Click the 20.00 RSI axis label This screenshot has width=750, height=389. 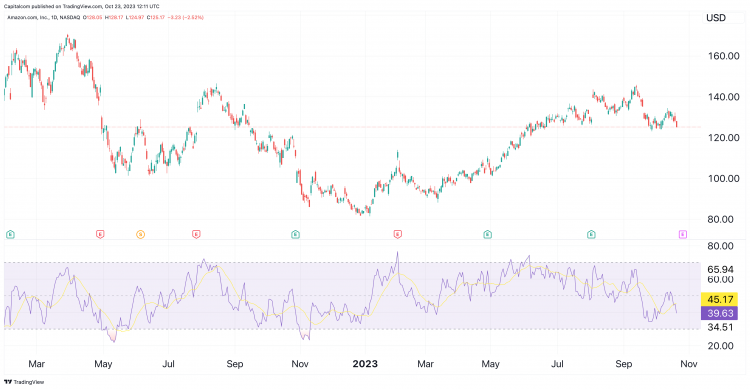point(720,345)
